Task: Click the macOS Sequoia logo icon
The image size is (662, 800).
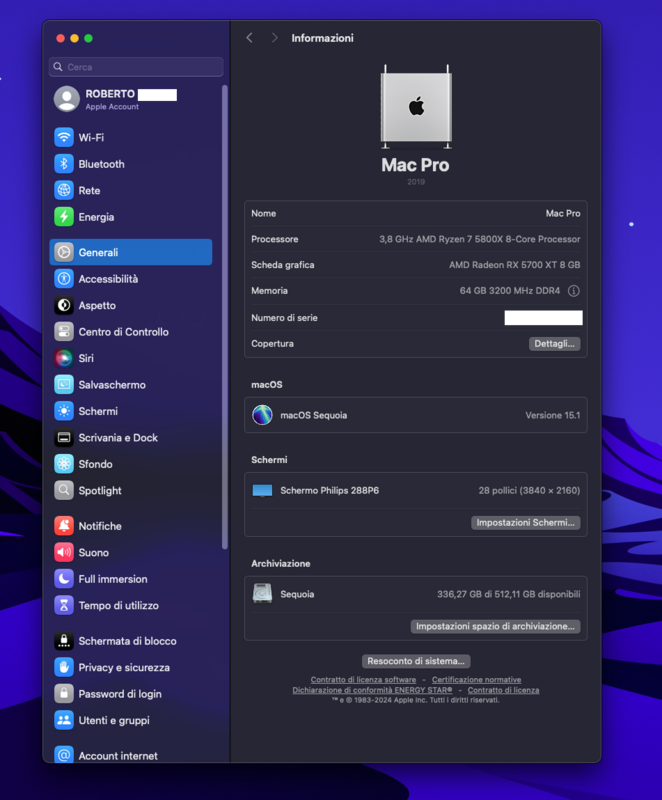Action: 262,415
